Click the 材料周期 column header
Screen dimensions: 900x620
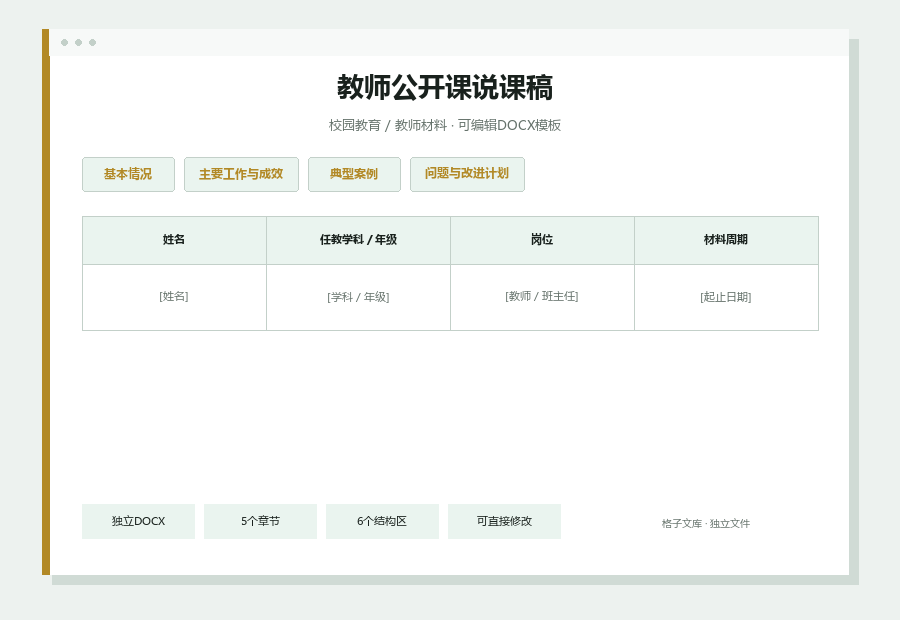(x=726, y=241)
